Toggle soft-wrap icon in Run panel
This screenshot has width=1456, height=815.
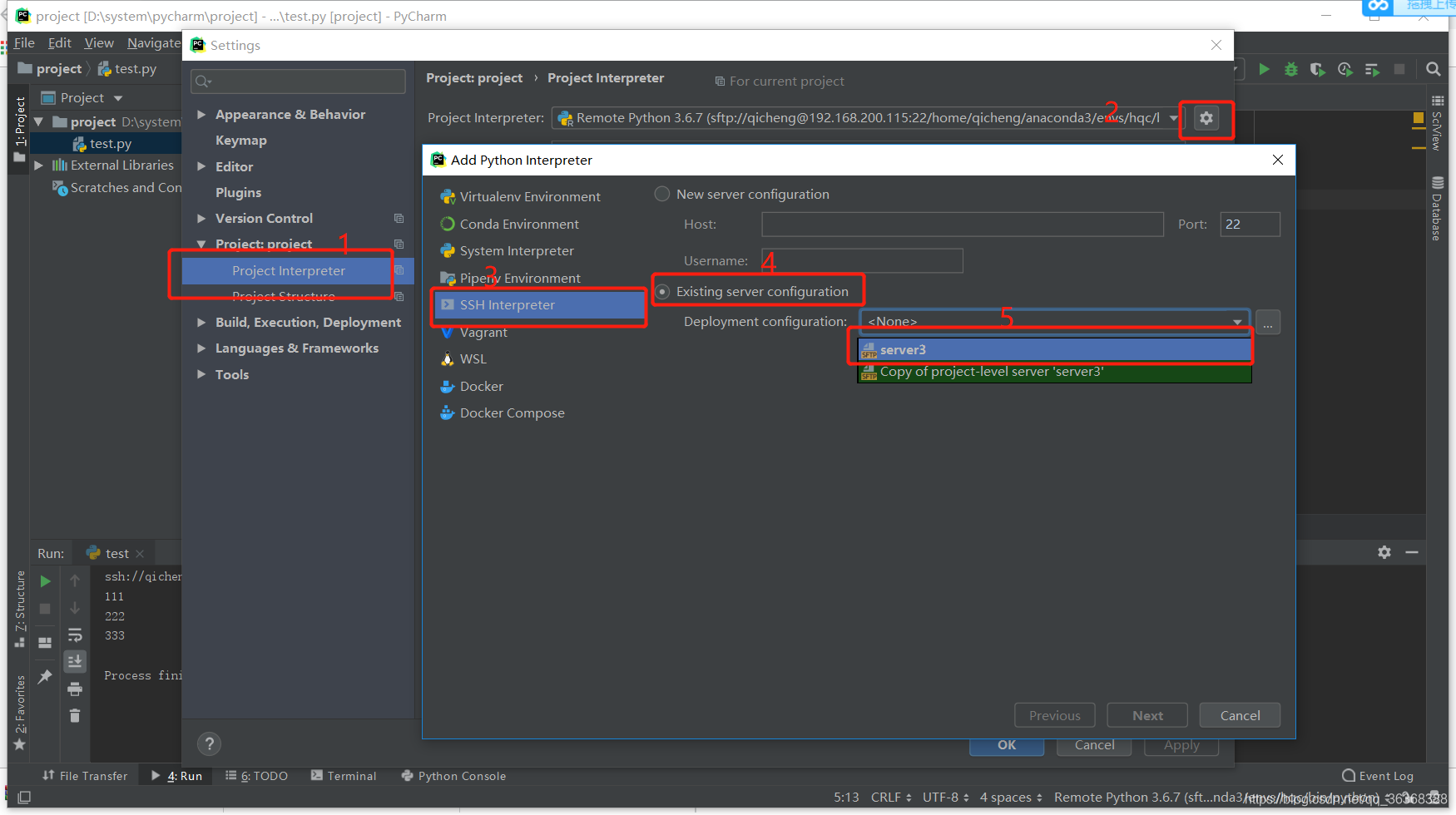coord(75,635)
